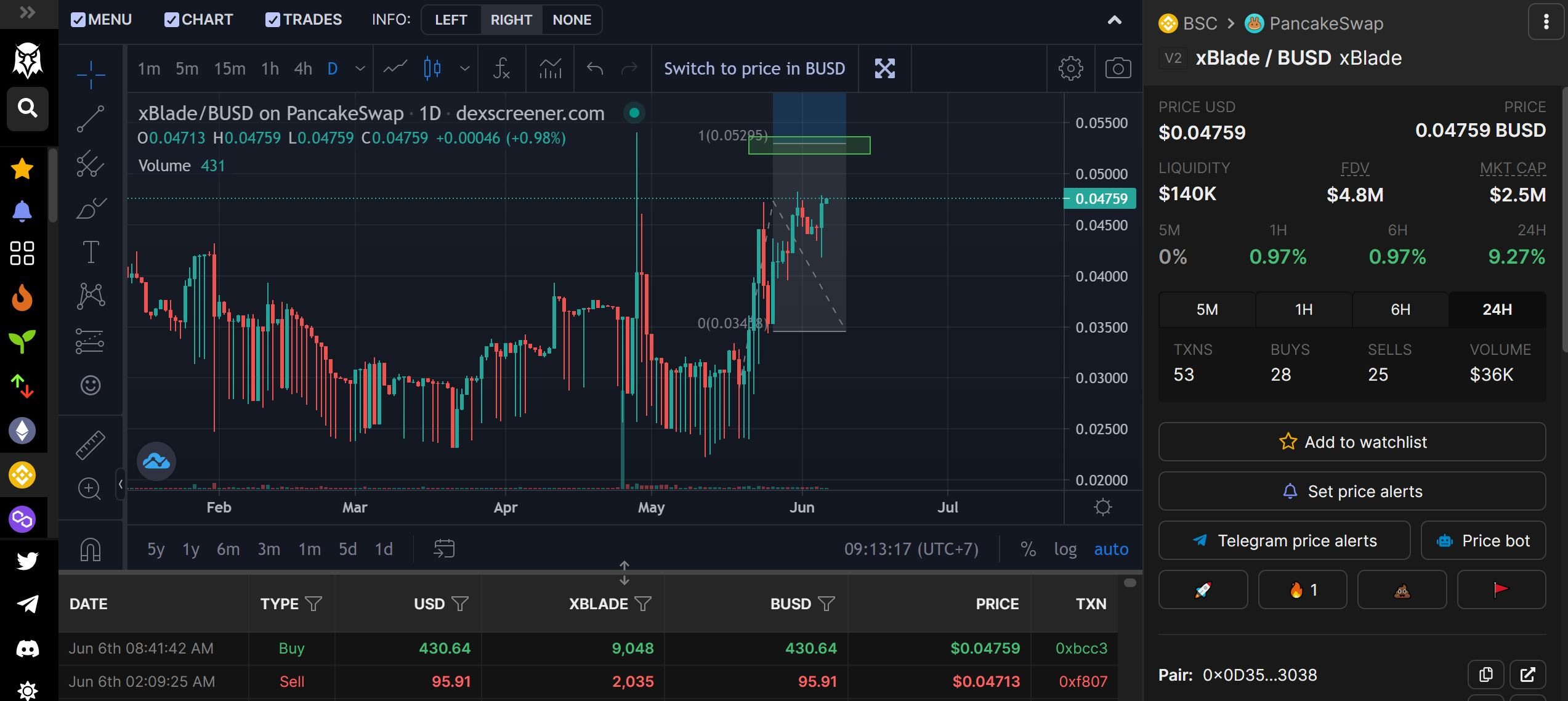Open the TYPE column filter
1568x701 pixels.
click(314, 604)
